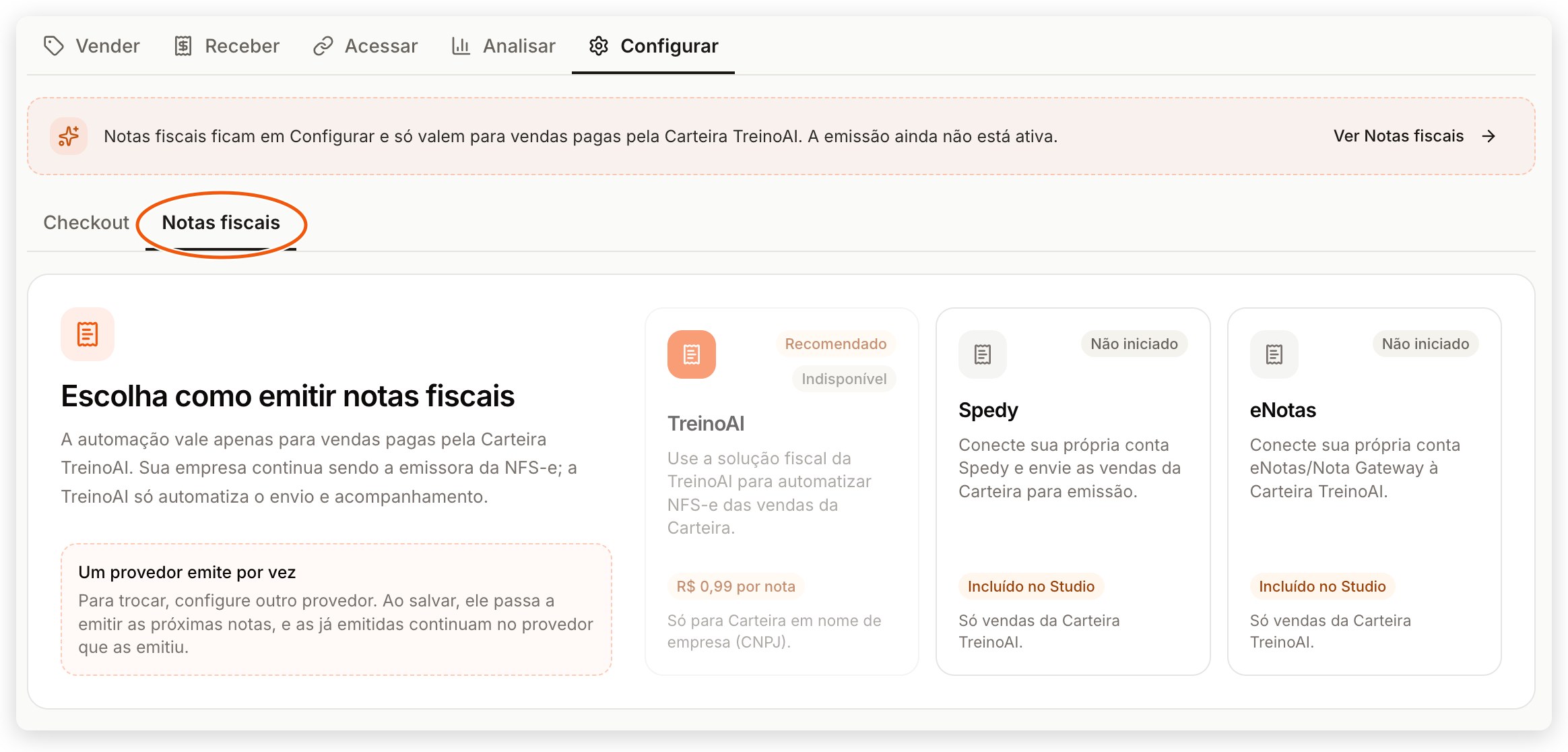Click the arrow icon beside Ver Notas fiscais
This screenshot has width=1568, height=752.
(1489, 136)
